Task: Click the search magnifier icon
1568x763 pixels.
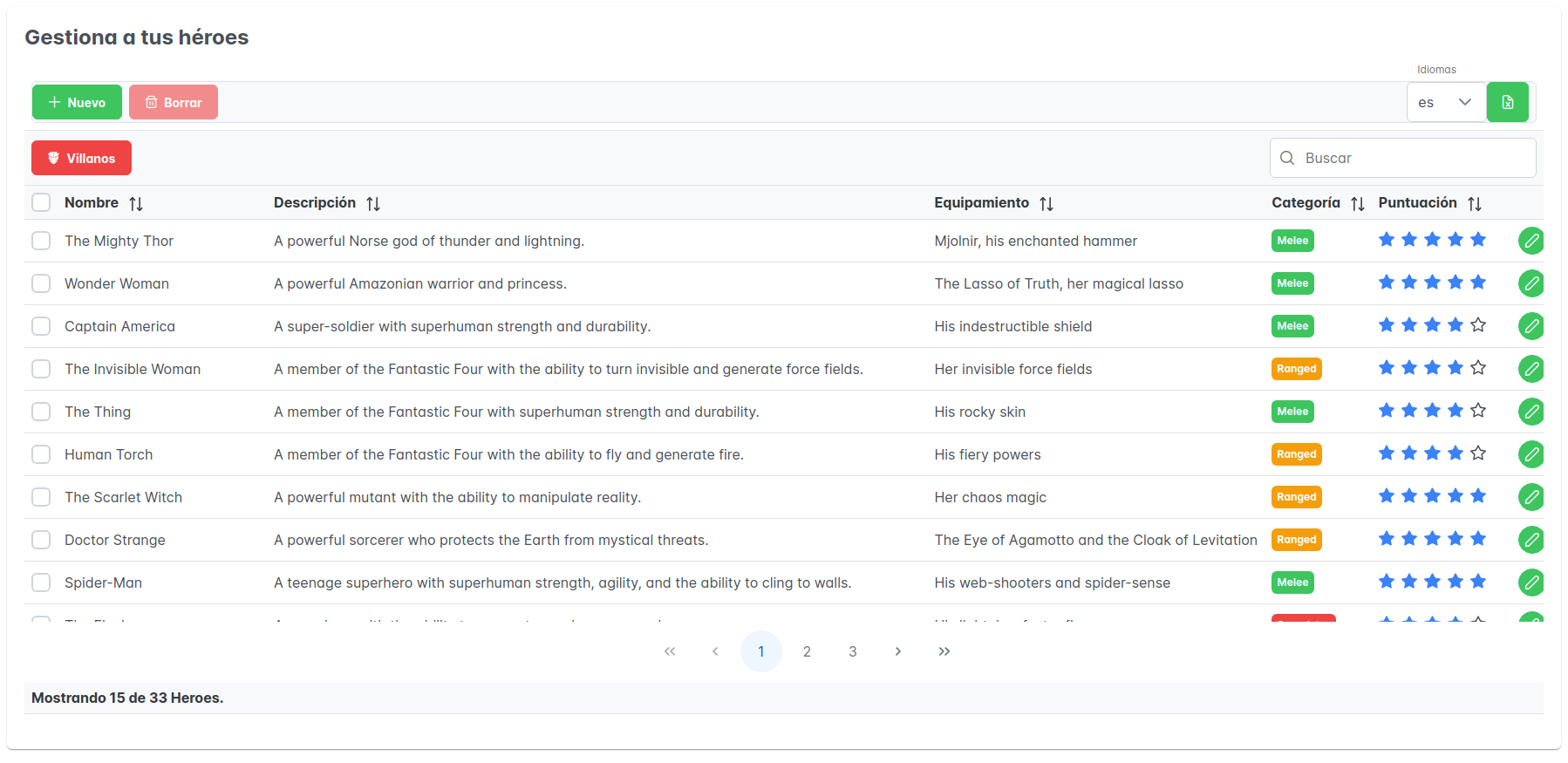Action: pos(1287,158)
